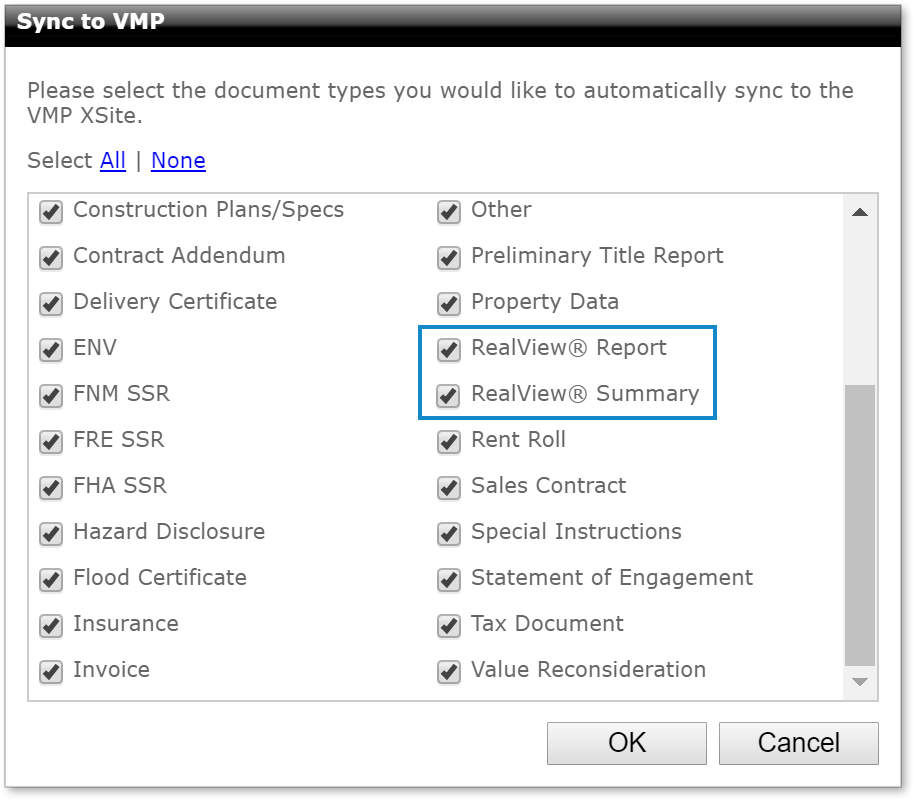Click the scrollbar down arrow
The height and width of the screenshot is (800, 914).
tap(860, 682)
